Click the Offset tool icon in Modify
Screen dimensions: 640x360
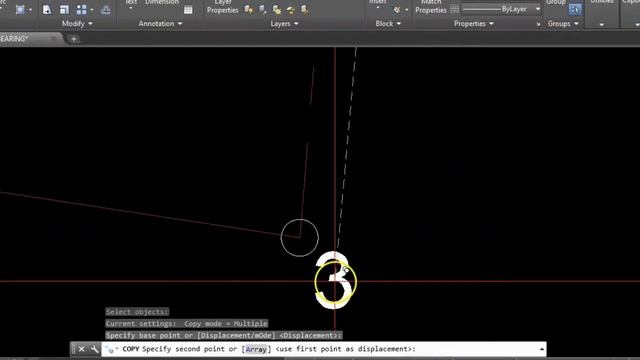tap(106, 10)
